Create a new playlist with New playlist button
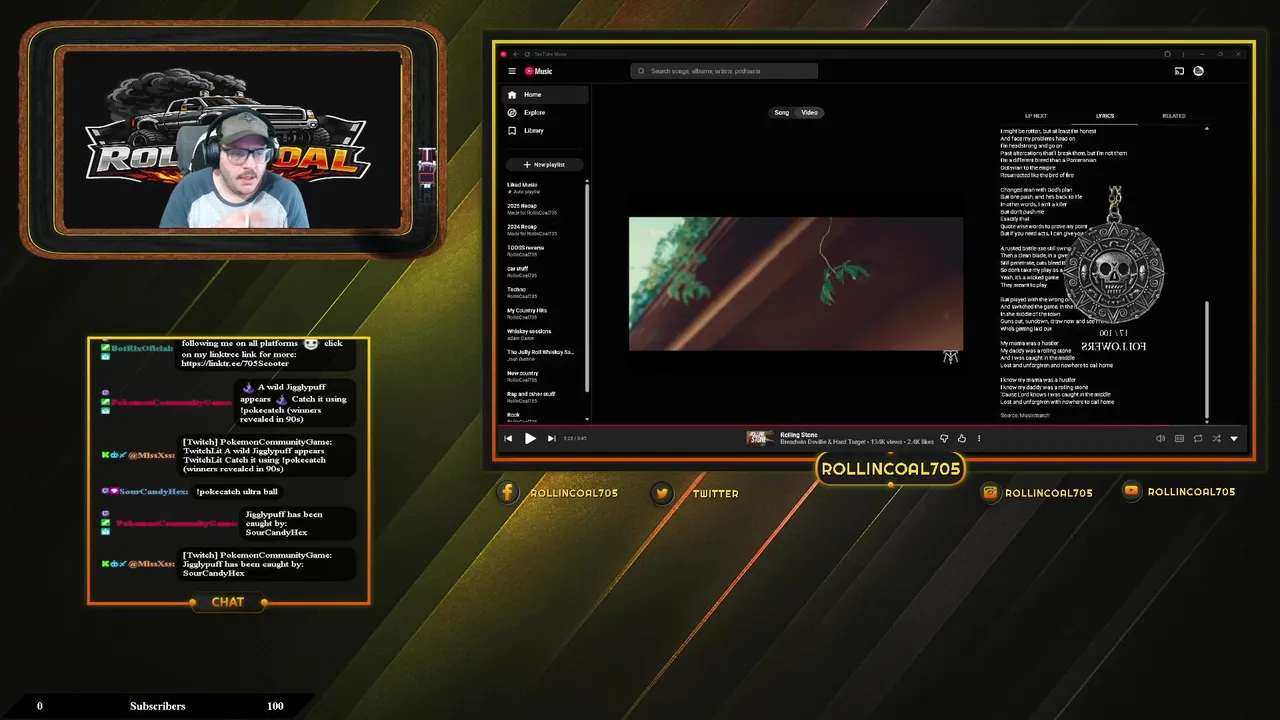 coord(544,164)
